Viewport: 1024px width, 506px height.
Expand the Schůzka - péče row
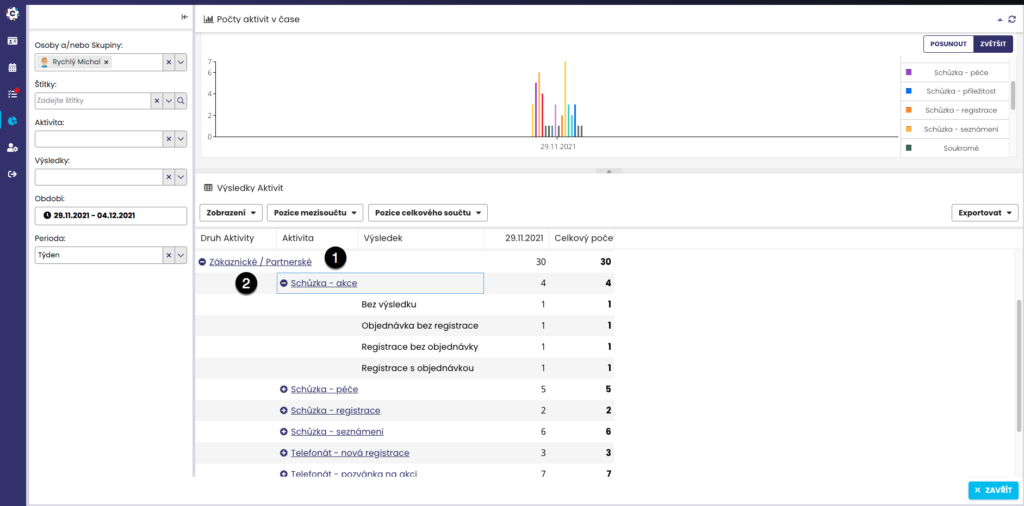click(284, 389)
